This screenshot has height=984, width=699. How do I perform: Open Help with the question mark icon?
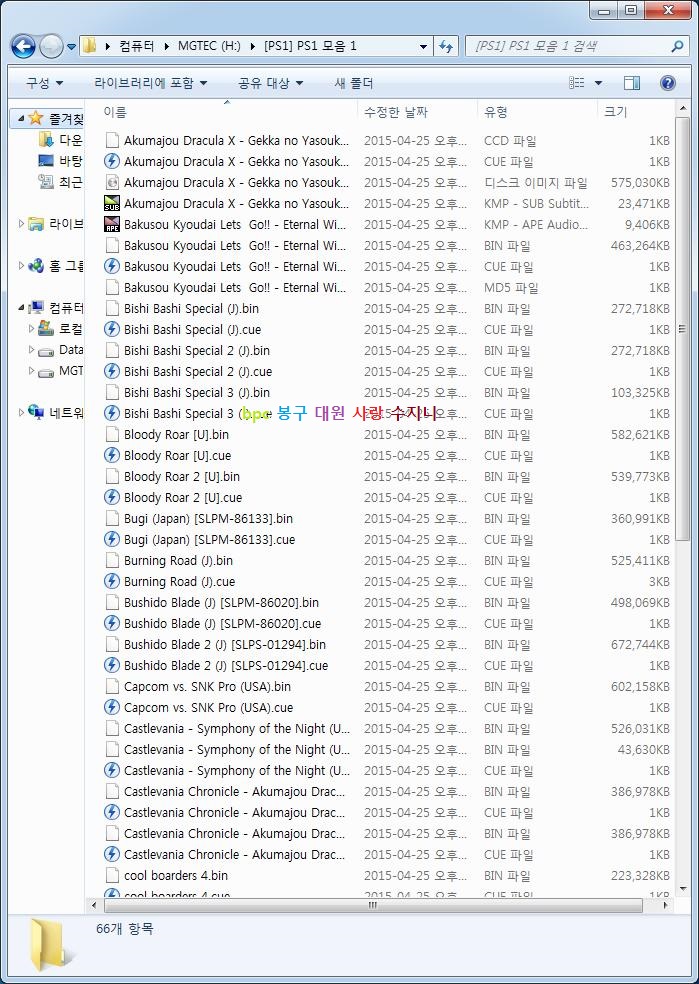(x=668, y=83)
